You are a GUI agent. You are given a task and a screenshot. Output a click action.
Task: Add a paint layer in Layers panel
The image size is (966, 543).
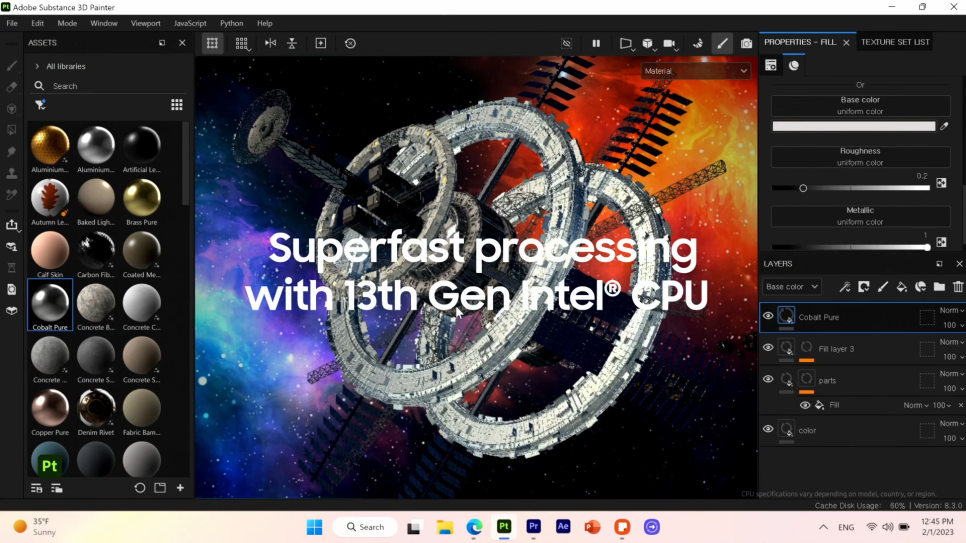tap(883, 287)
